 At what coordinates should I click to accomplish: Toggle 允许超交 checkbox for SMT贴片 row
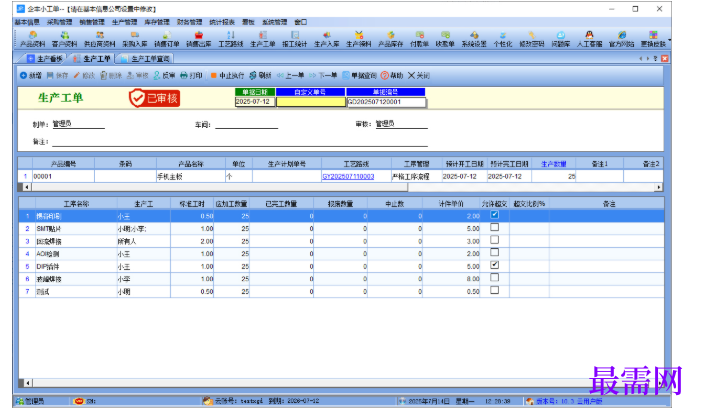pos(494,227)
